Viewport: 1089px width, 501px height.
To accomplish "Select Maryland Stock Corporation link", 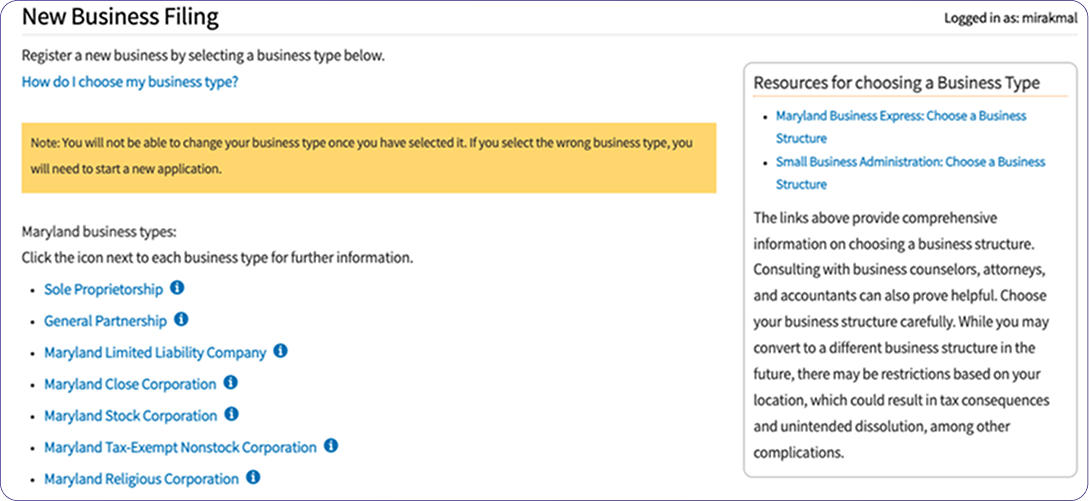I will (x=131, y=416).
